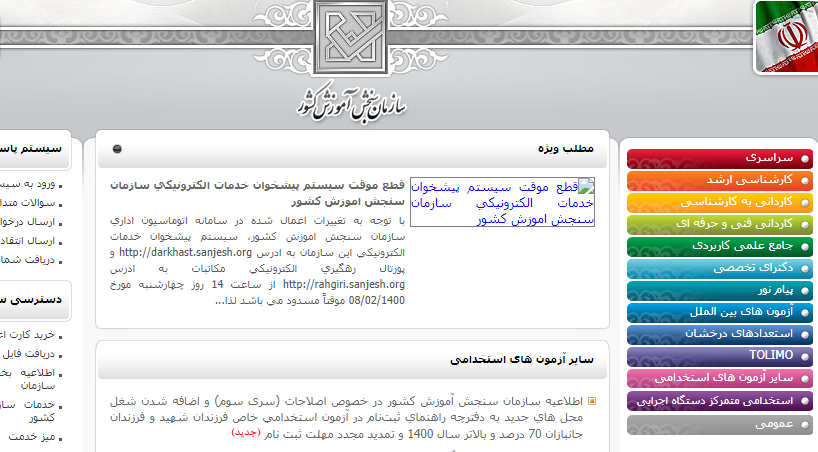818x452 pixels.
Task: Click the دسترسی سریع left panel header
Action: pos(31,300)
